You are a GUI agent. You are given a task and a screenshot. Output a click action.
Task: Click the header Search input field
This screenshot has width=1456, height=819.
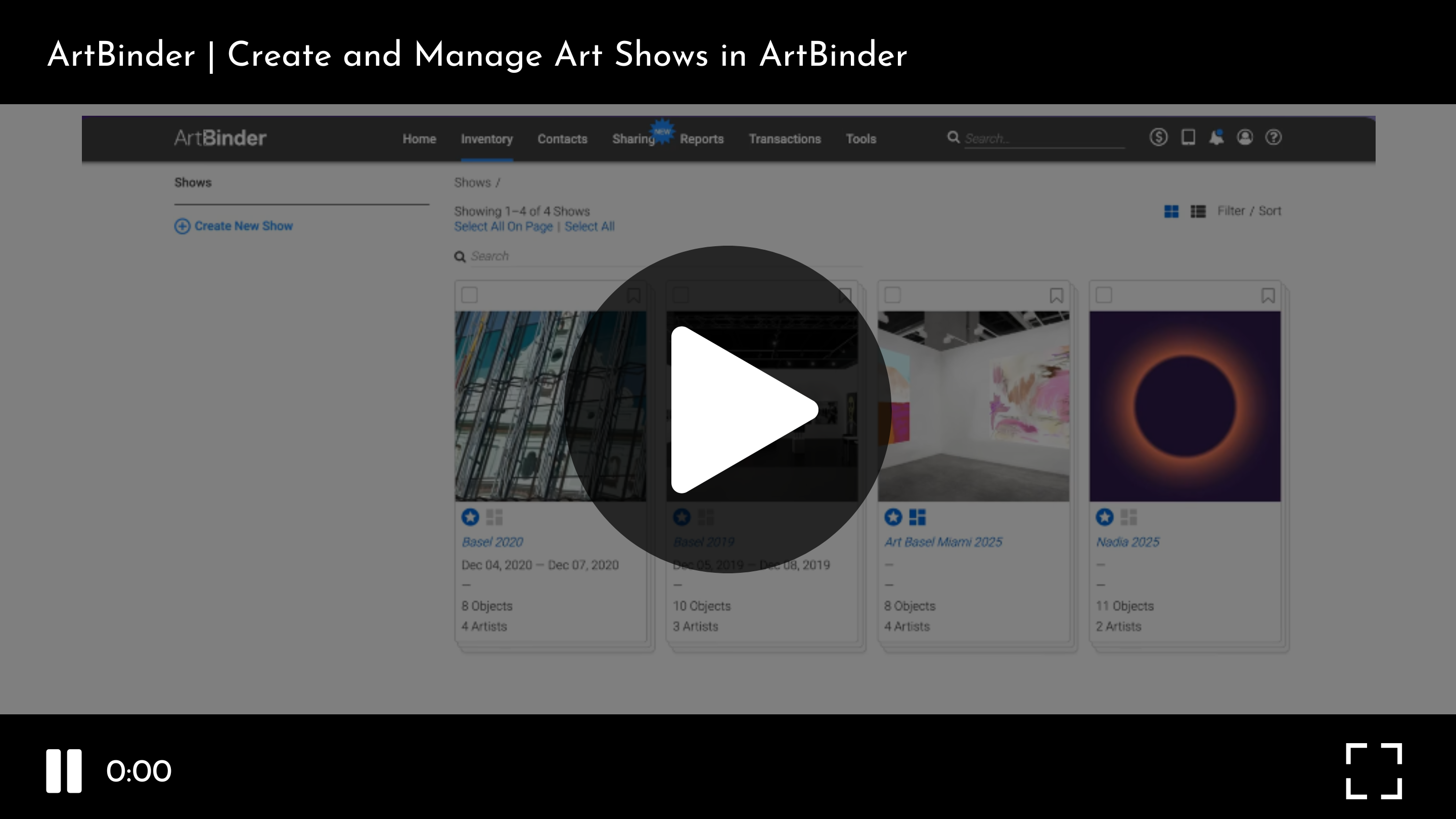click(x=1044, y=139)
